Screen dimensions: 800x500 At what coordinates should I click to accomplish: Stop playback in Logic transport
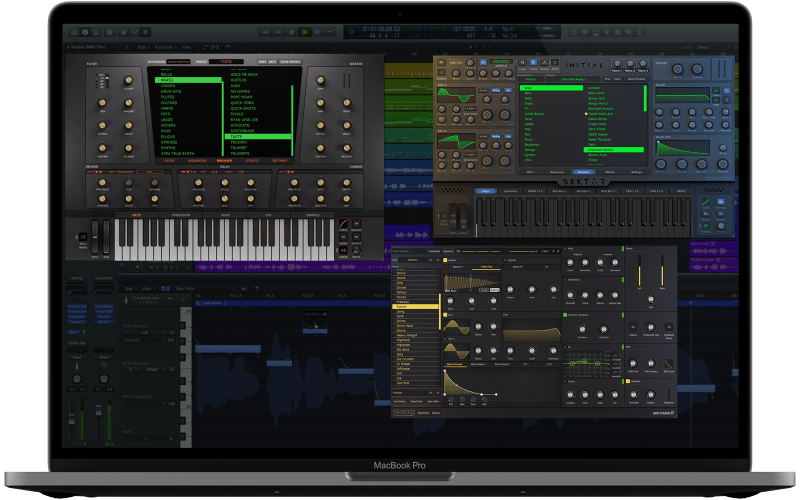(291, 32)
